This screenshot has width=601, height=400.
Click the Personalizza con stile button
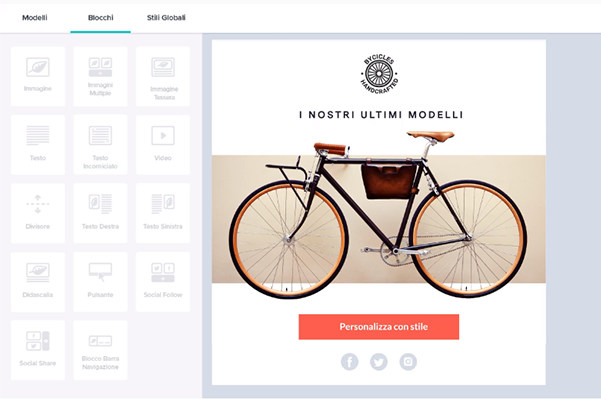(379, 327)
